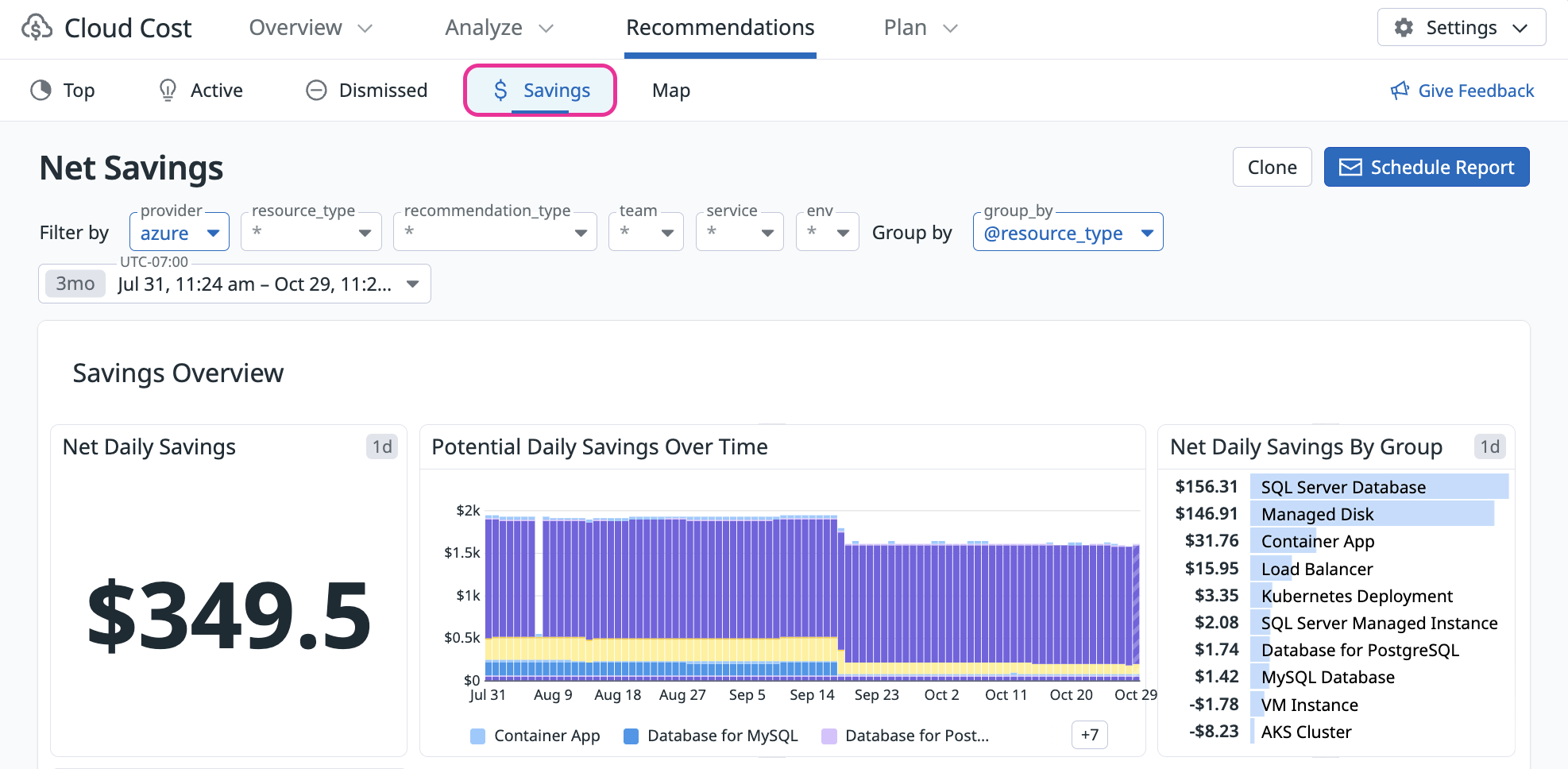Click the Top pie chart icon
Viewport: 1568px width, 769px height.
coord(41,91)
